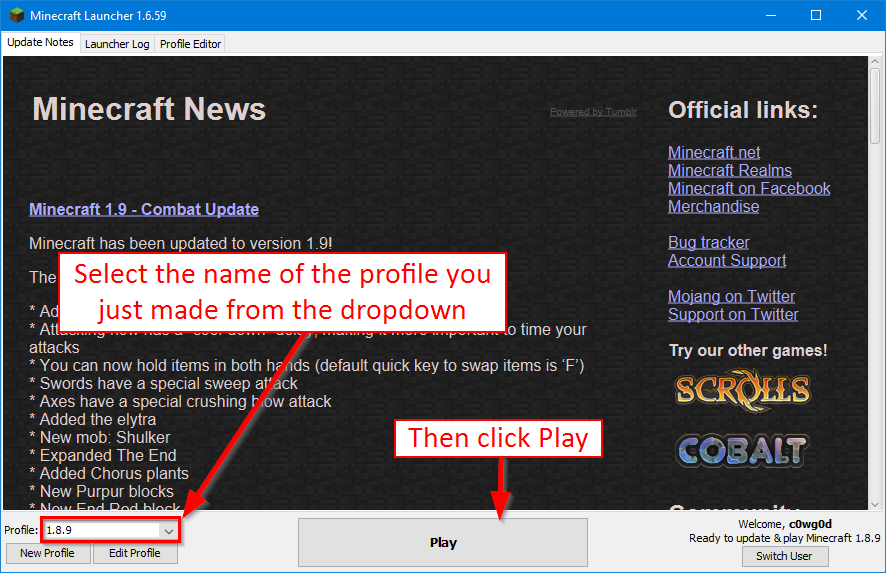The height and width of the screenshot is (573, 886).
Task: Click the Minecraft grass block icon in title bar
Action: [16, 15]
